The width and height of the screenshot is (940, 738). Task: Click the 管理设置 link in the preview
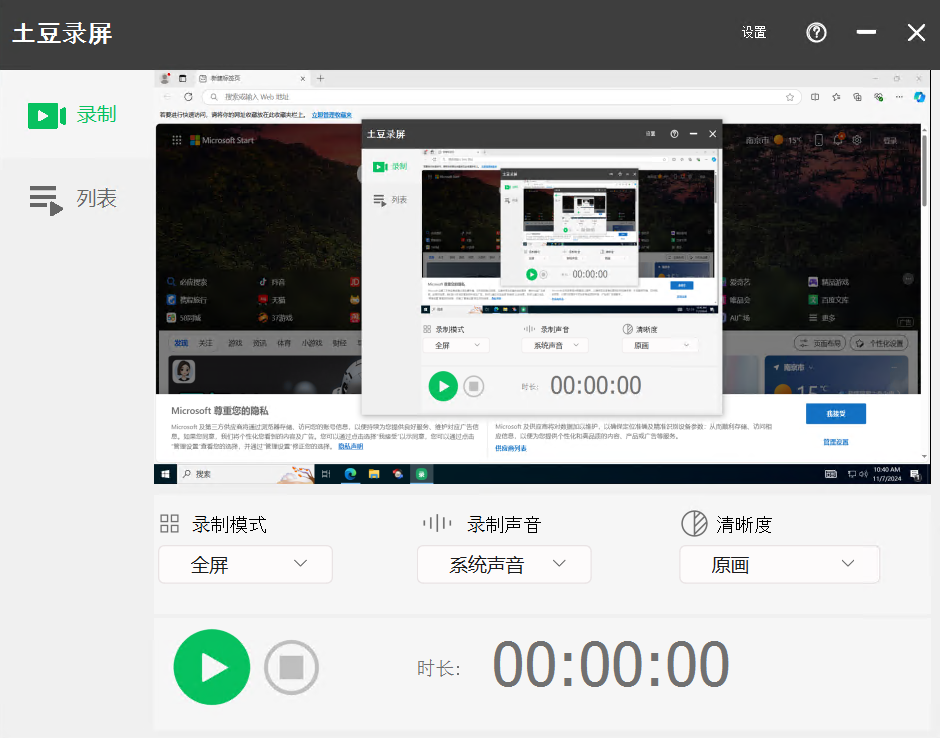(x=836, y=442)
